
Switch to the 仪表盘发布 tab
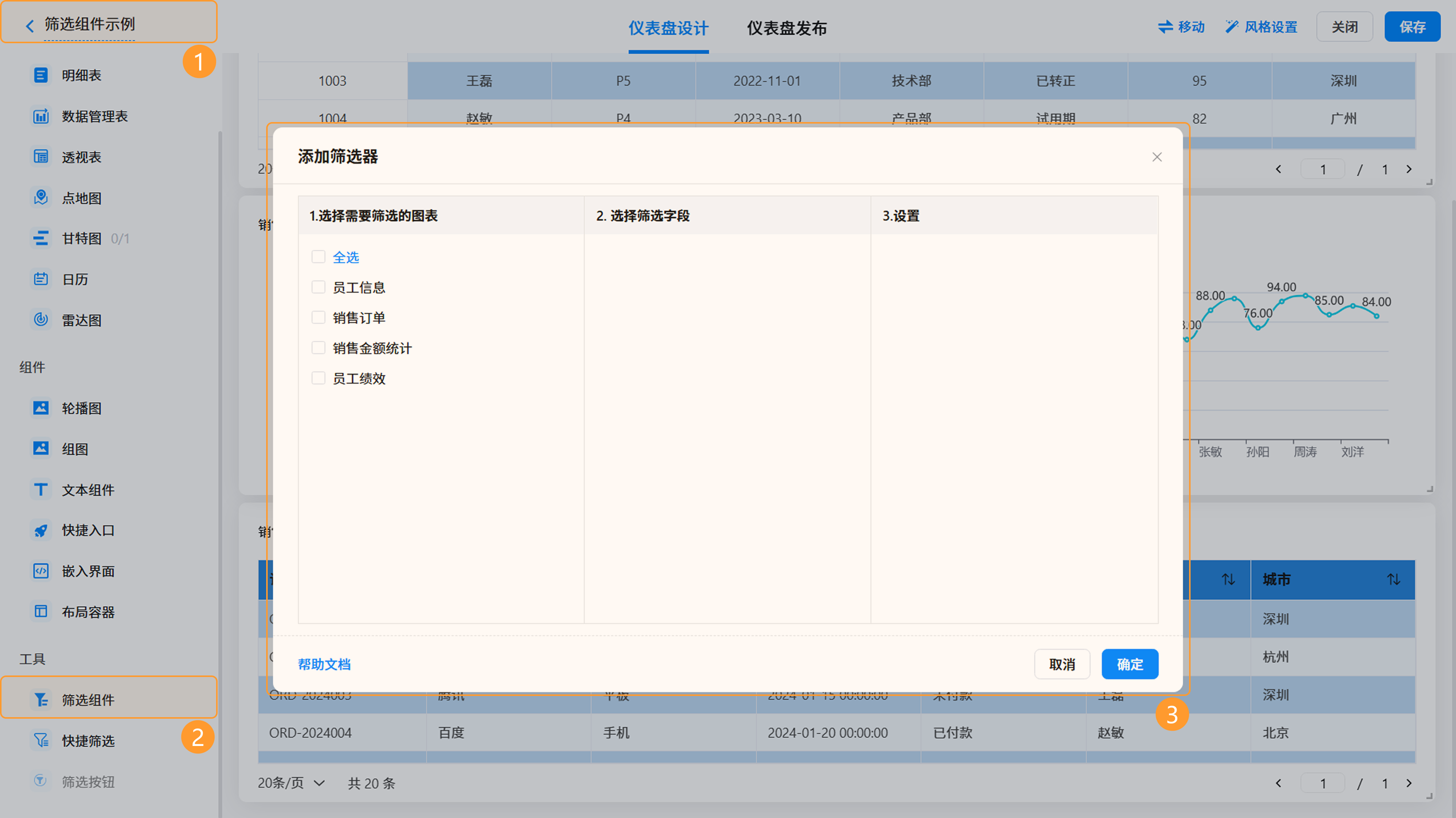(787, 28)
